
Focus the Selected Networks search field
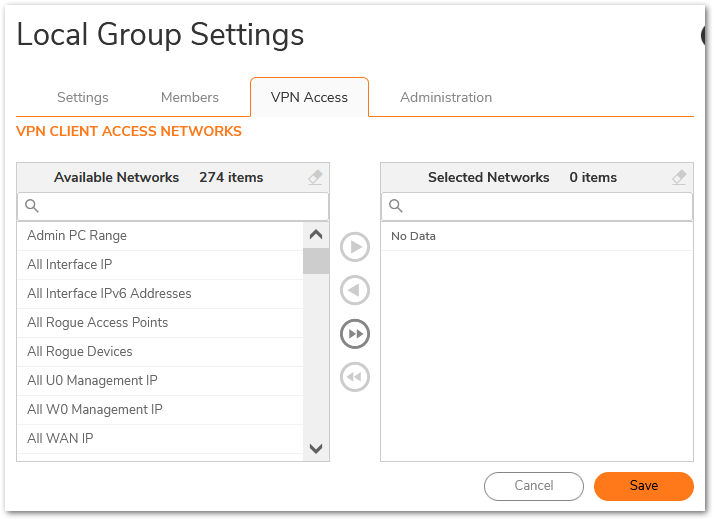tap(545, 207)
